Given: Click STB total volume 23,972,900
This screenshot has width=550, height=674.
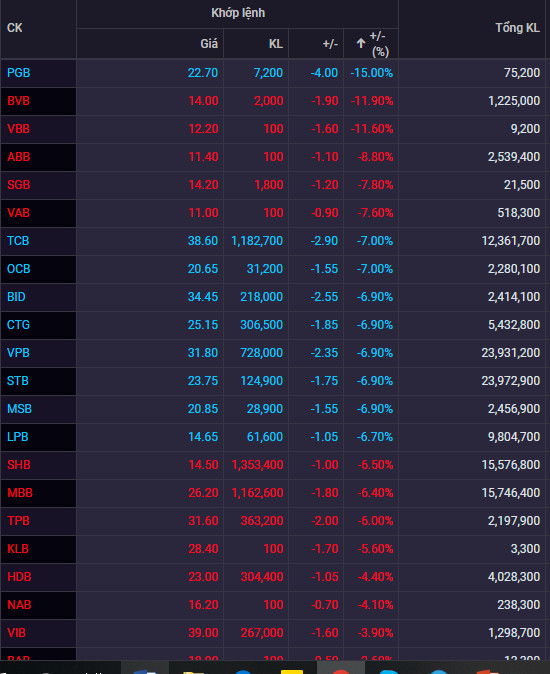Looking at the screenshot, I should pos(511,380).
